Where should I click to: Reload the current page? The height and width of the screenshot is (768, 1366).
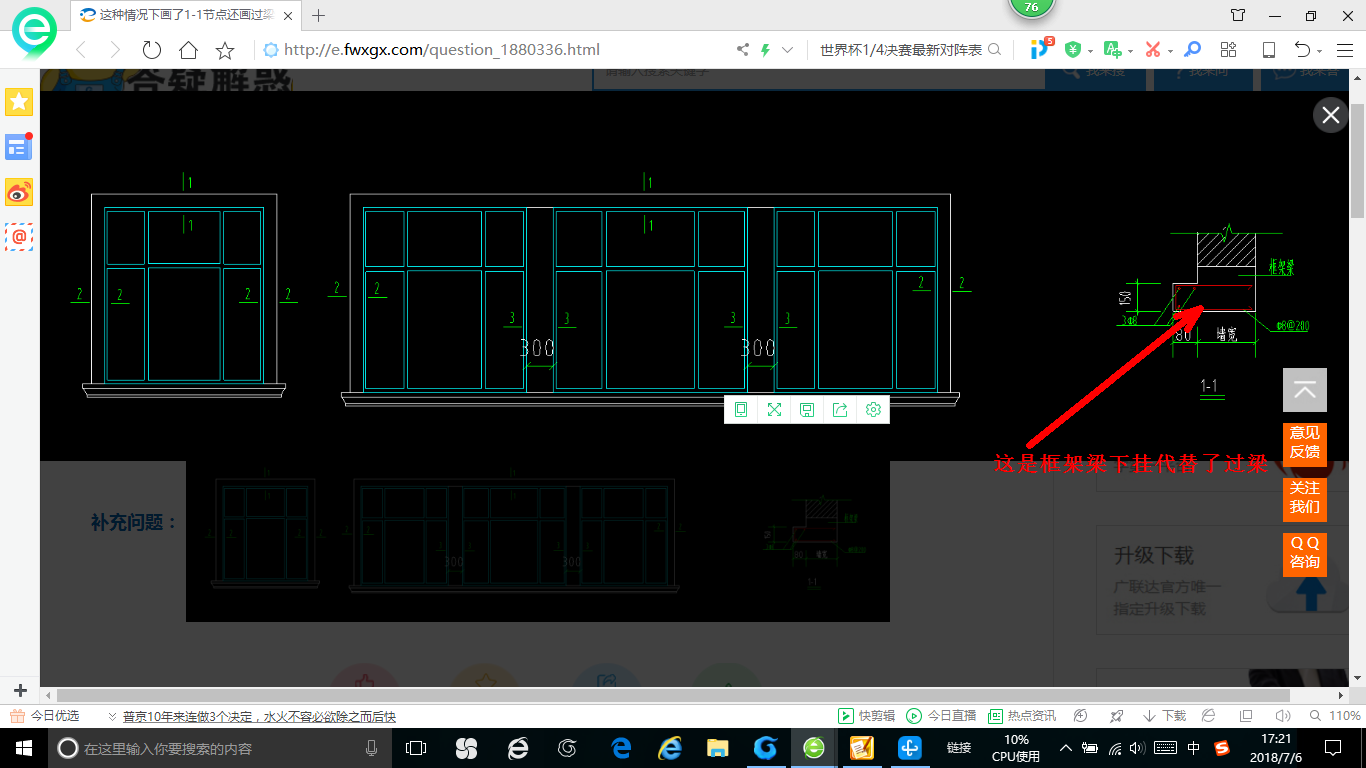[151, 50]
